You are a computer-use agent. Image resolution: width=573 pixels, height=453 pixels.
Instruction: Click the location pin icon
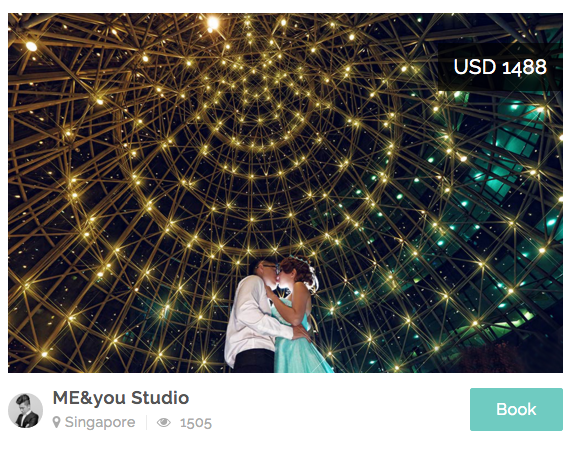56,422
